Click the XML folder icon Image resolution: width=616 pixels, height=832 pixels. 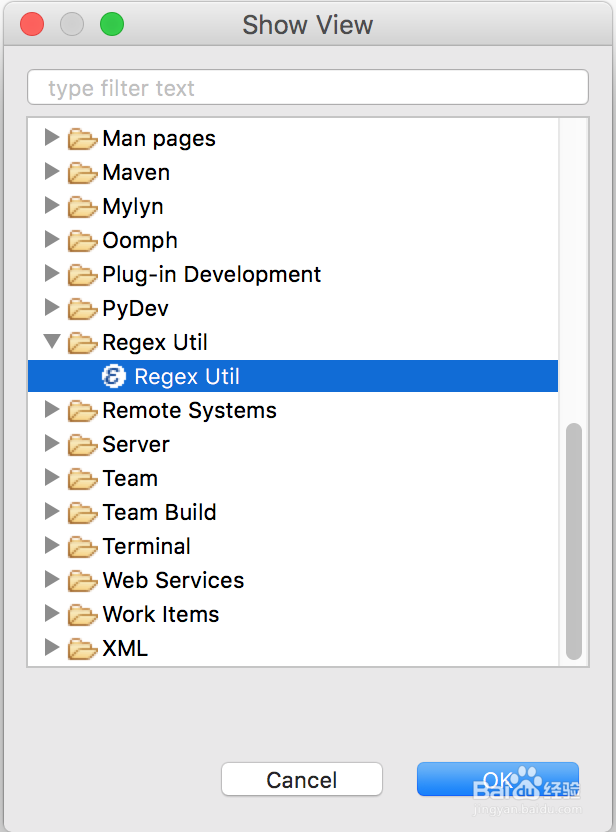point(82,649)
